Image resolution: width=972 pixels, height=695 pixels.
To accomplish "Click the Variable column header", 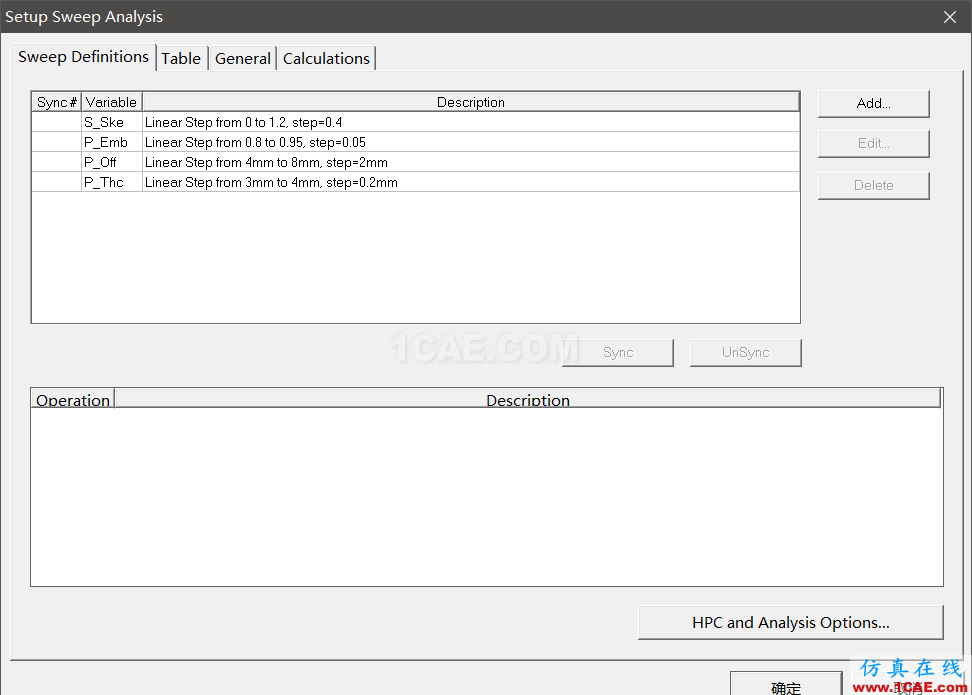I will point(112,102).
